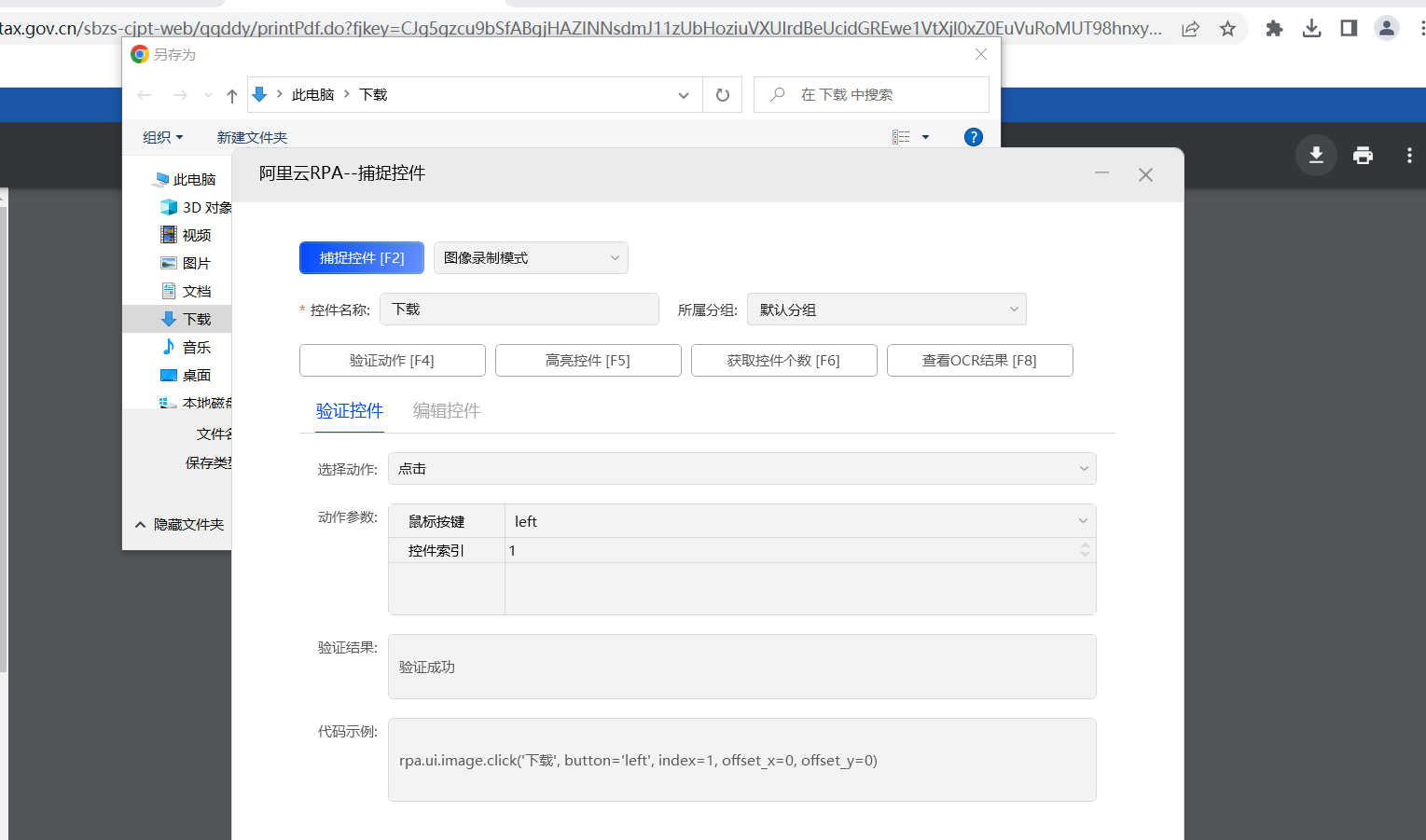Click 此电脑 in the address breadcrumb
The image size is (1426, 840).
(x=312, y=95)
